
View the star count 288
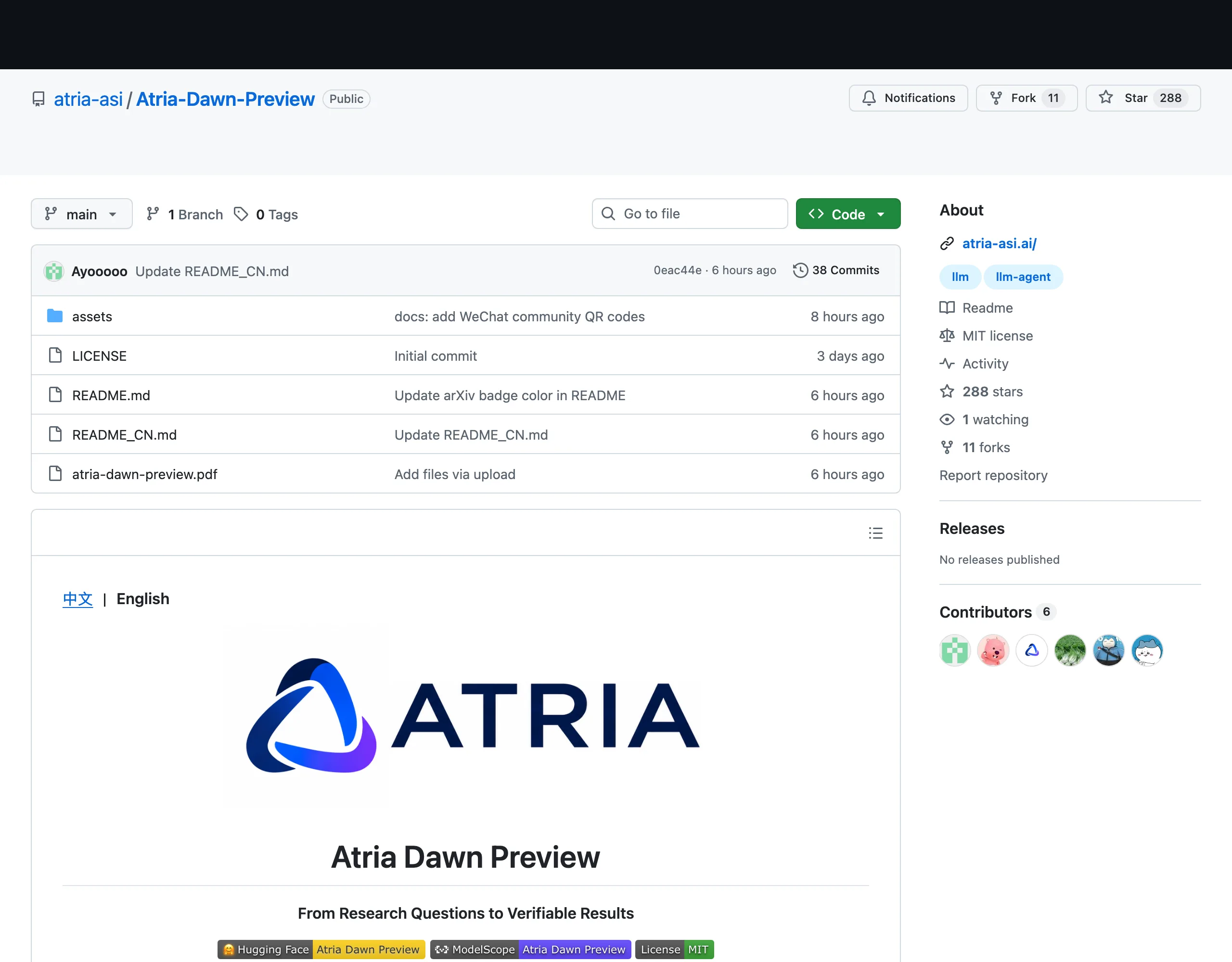(1170, 98)
